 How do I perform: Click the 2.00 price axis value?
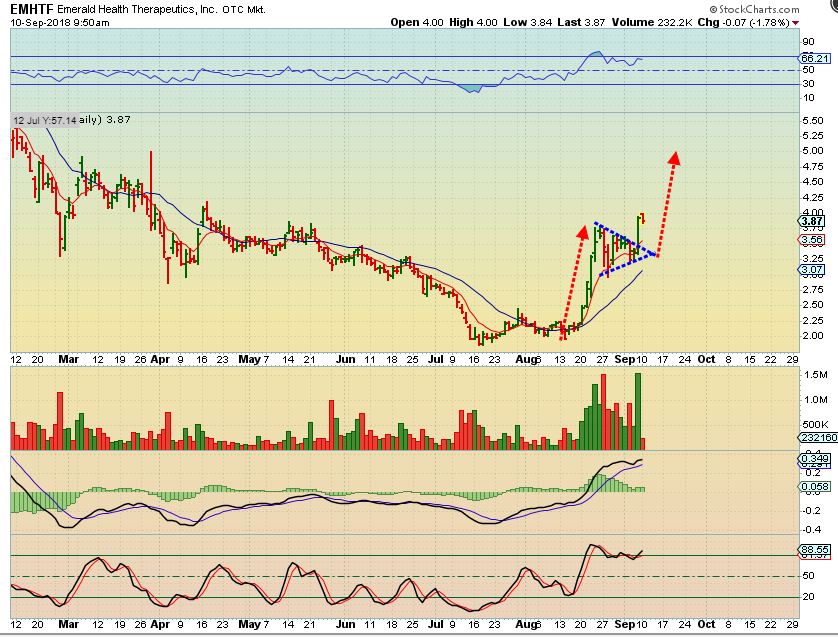[812, 336]
